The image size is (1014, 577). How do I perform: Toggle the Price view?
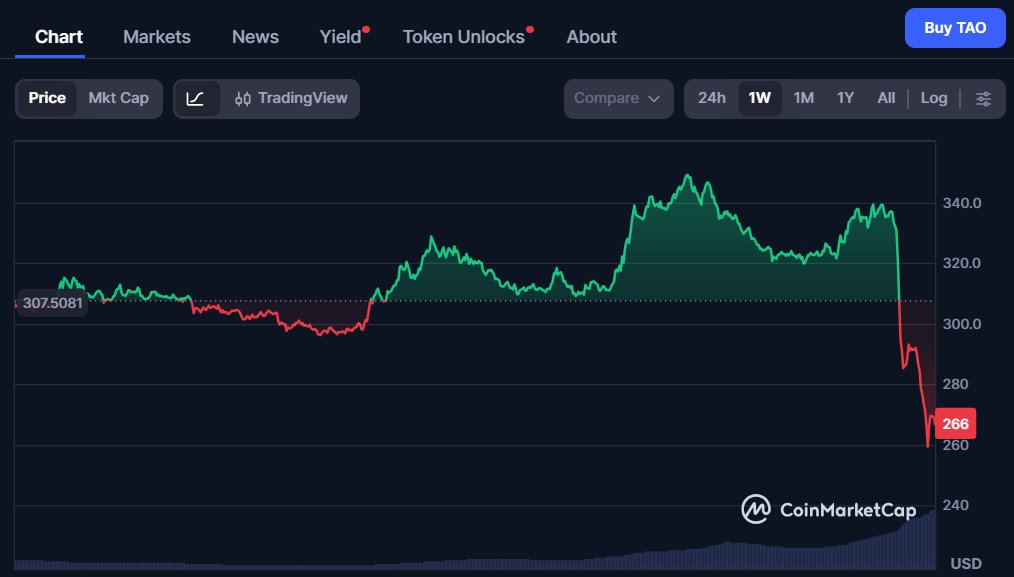click(47, 98)
